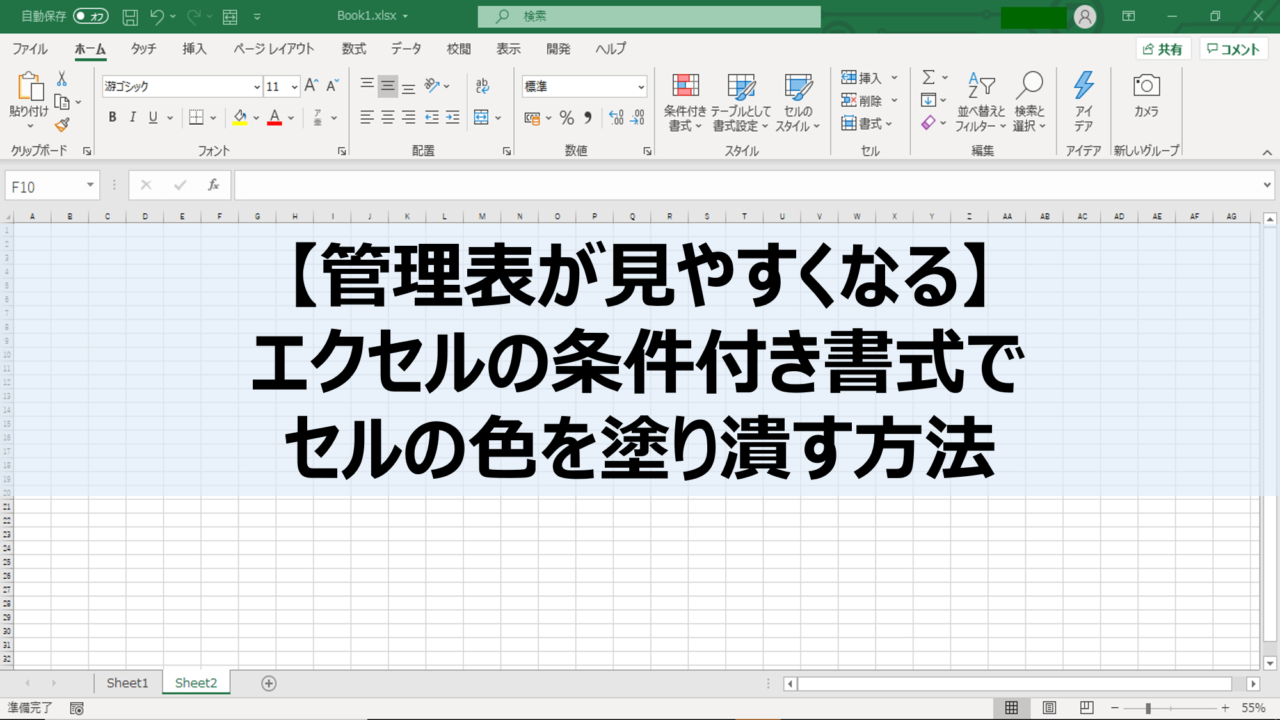The width and height of the screenshot is (1280, 720).
Task: Apply percent style with % icon
Action: coord(566,118)
